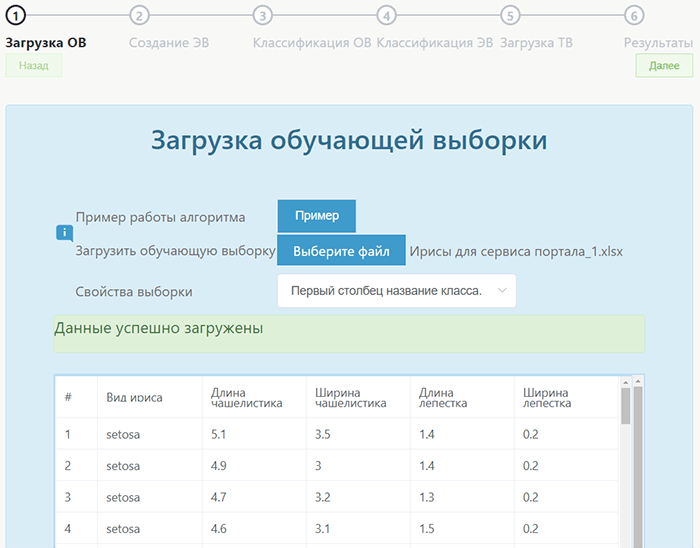
Task: Select setosa in row 1
Action: point(123,435)
